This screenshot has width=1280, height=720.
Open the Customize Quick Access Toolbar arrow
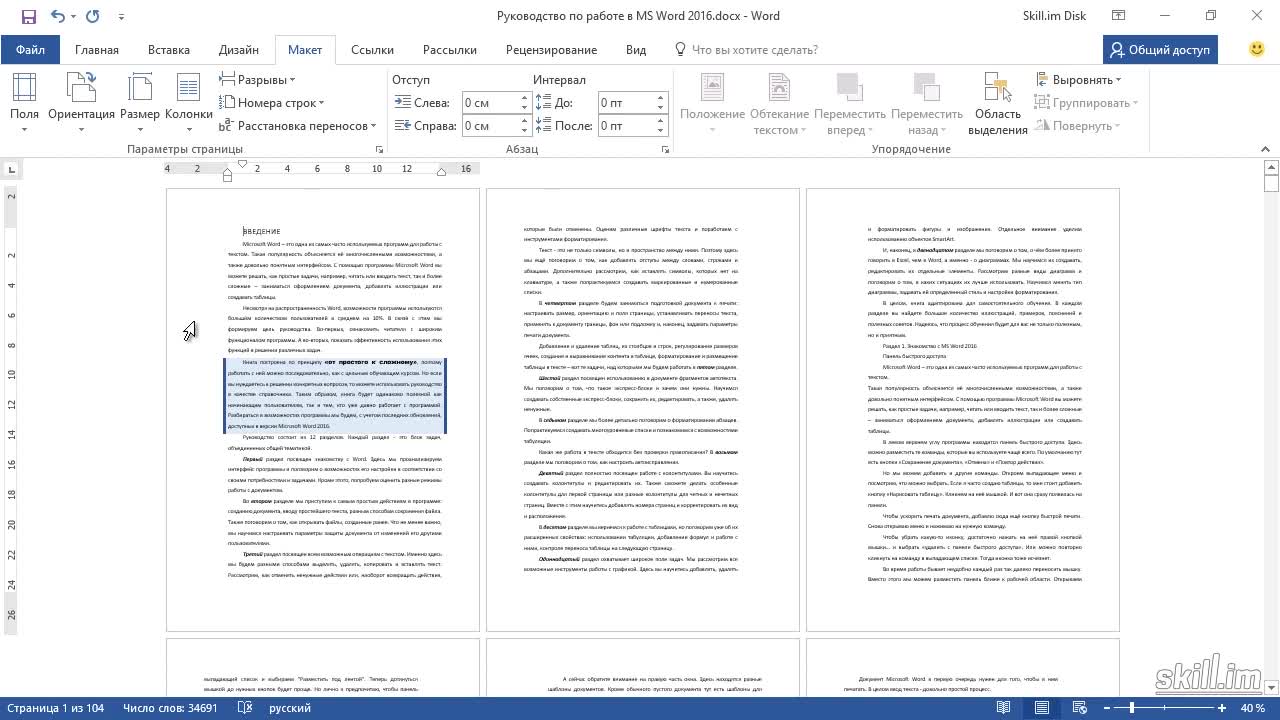click(x=121, y=17)
